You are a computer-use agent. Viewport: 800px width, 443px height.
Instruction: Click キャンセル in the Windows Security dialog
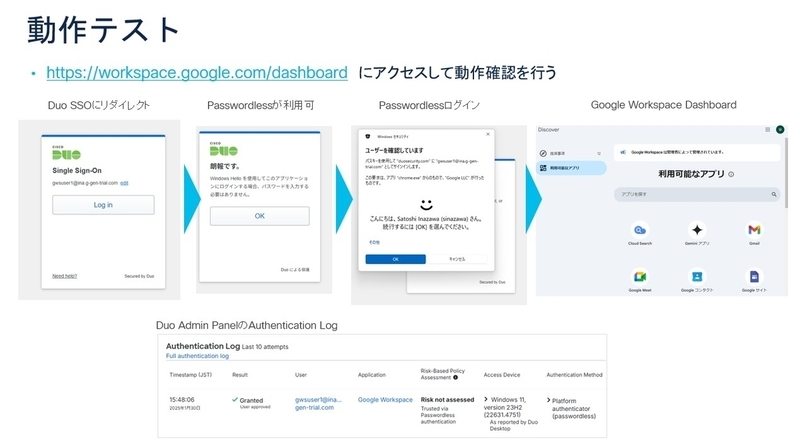click(x=457, y=259)
